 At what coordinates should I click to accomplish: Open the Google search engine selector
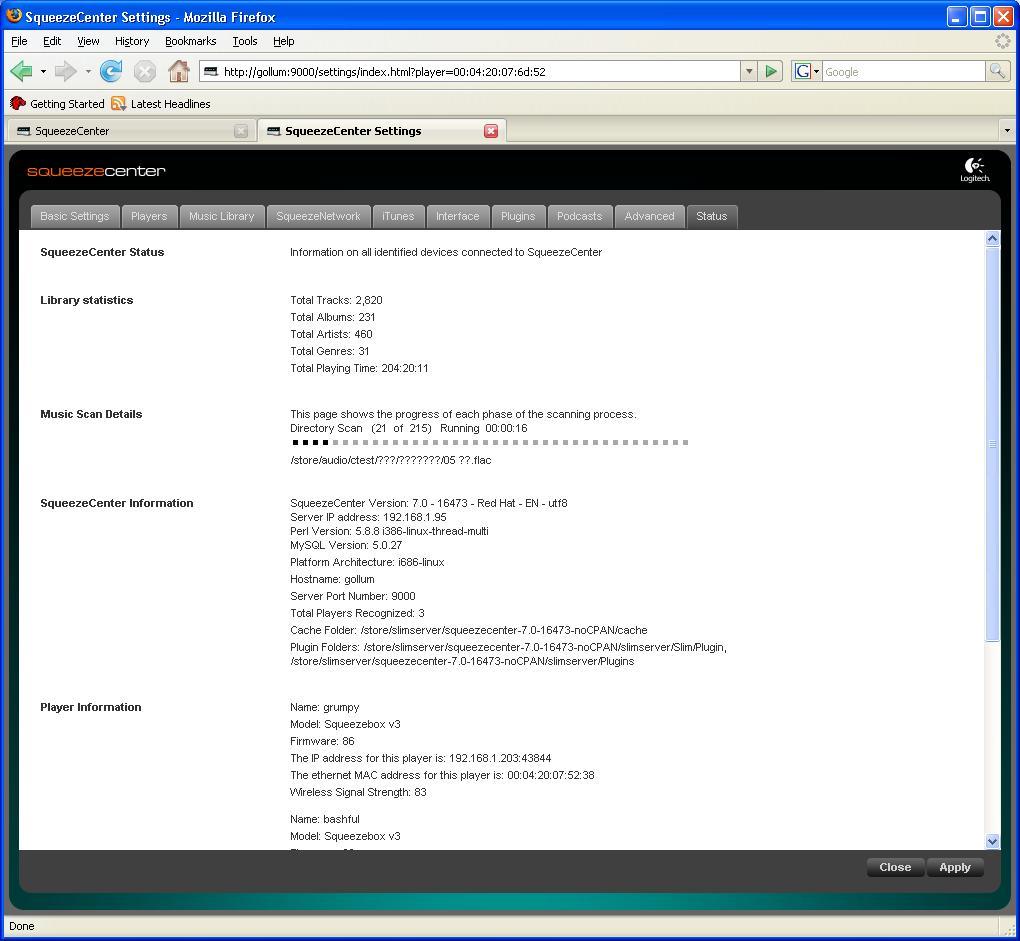(807, 72)
